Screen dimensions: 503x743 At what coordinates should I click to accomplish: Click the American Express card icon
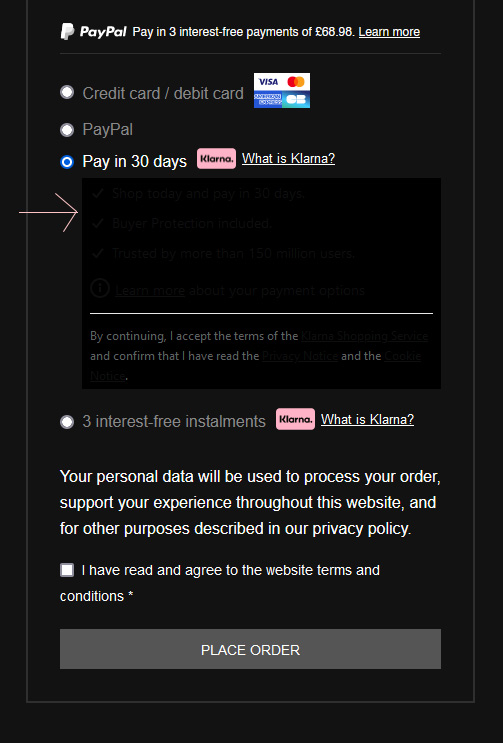[x=268, y=99]
